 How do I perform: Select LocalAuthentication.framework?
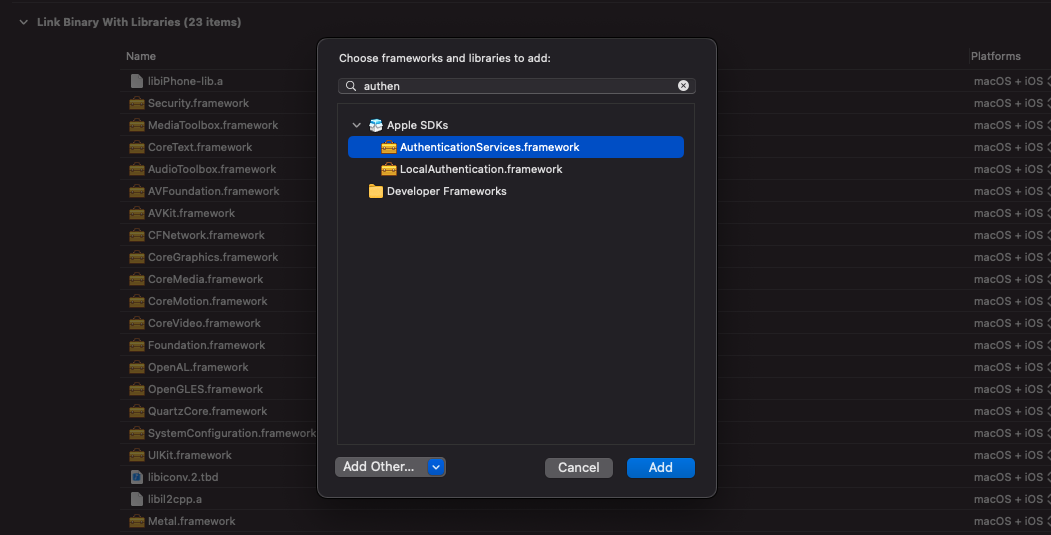pos(516,169)
